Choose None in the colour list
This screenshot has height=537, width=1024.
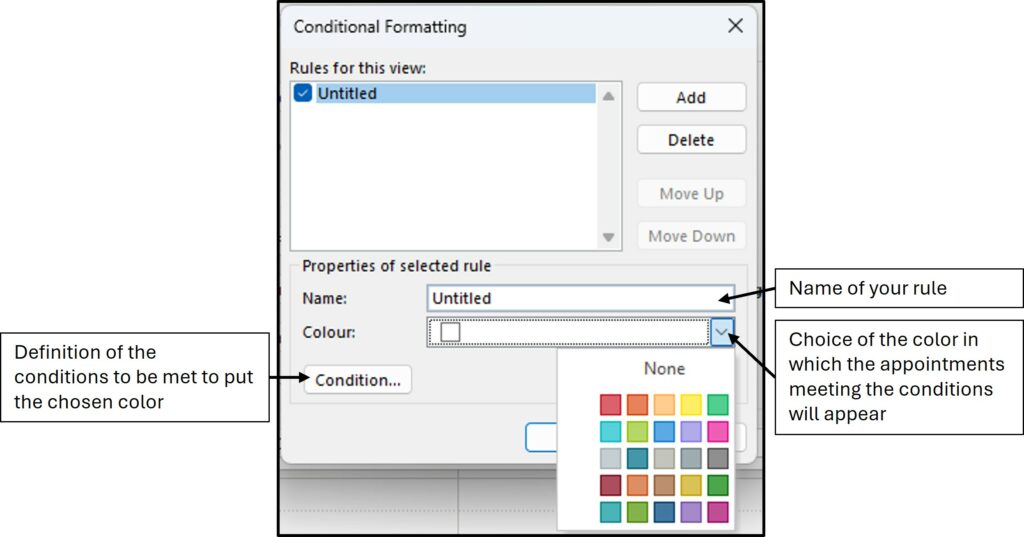coord(664,368)
